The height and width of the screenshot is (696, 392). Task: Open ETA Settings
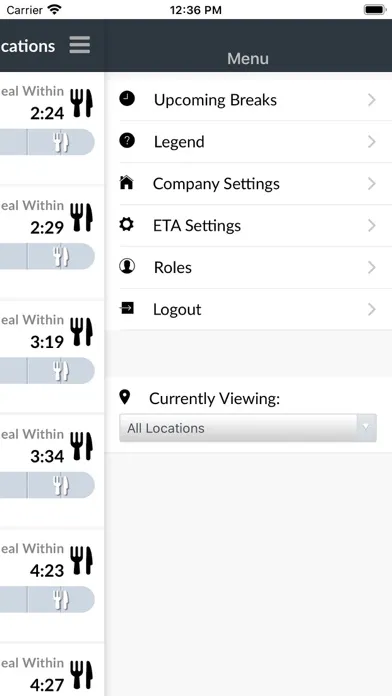coord(249,225)
